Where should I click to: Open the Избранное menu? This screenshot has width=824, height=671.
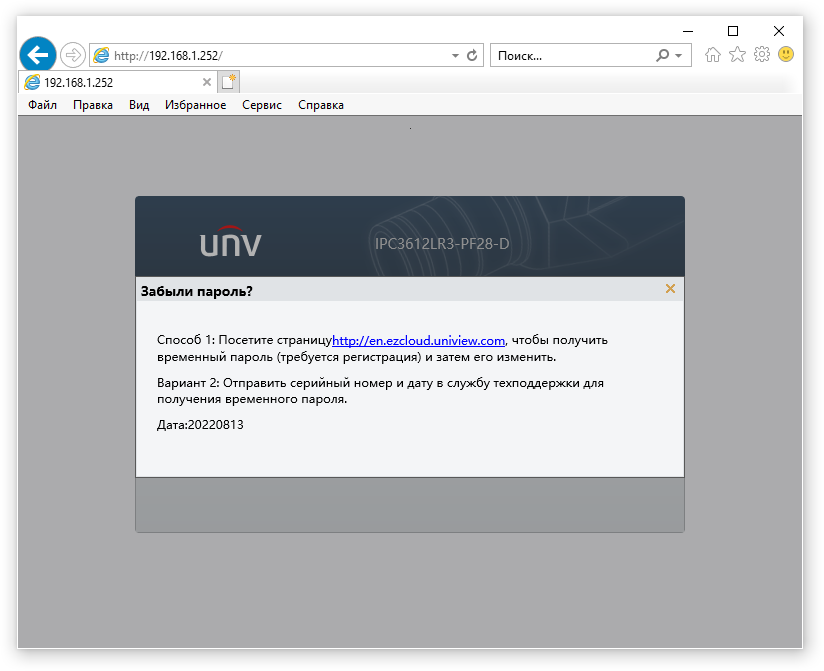pos(195,105)
